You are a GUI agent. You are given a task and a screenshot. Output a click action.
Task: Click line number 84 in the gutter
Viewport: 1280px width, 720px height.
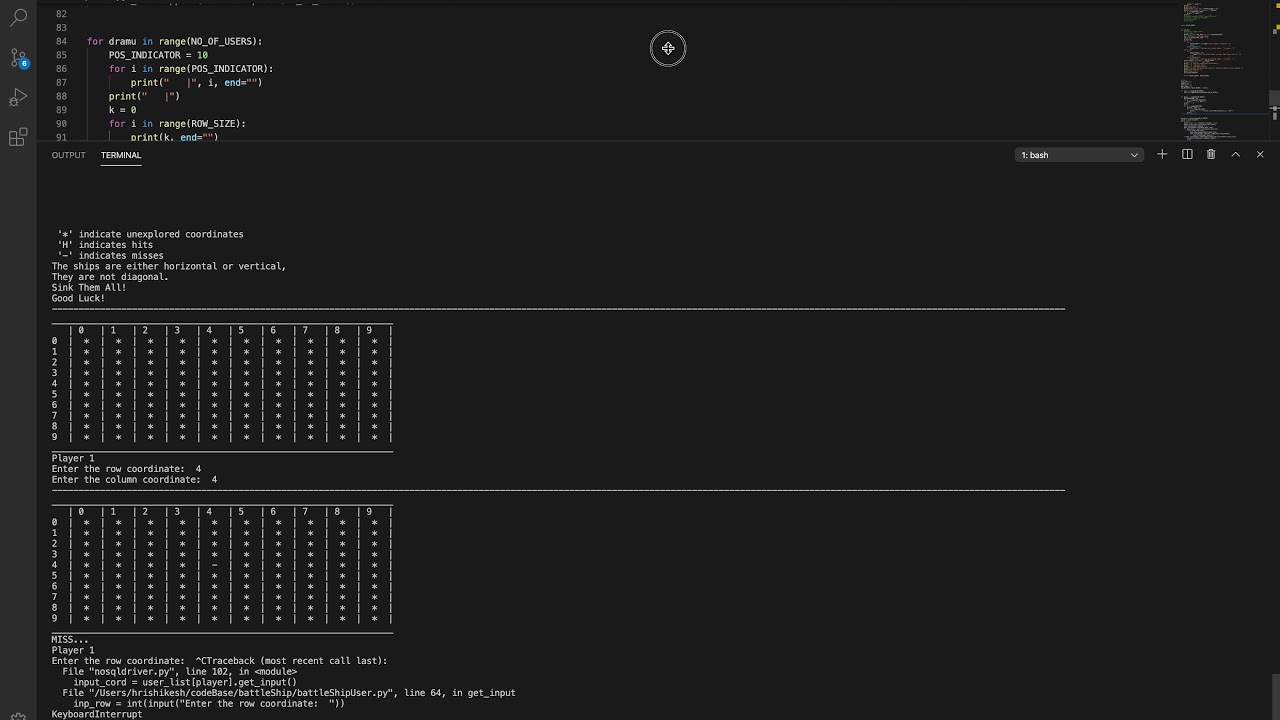point(62,42)
